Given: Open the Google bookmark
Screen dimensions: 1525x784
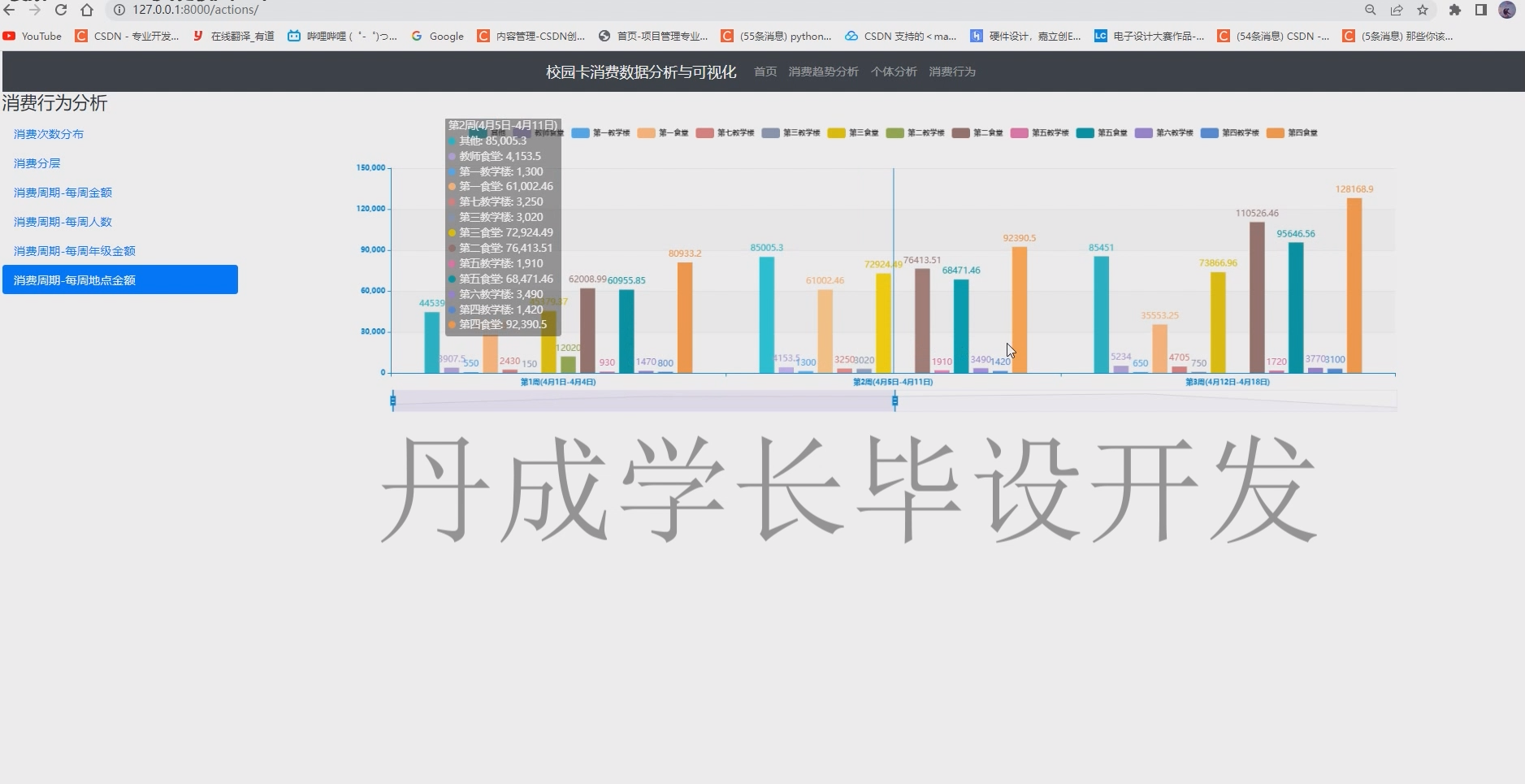Looking at the screenshot, I should (436, 36).
